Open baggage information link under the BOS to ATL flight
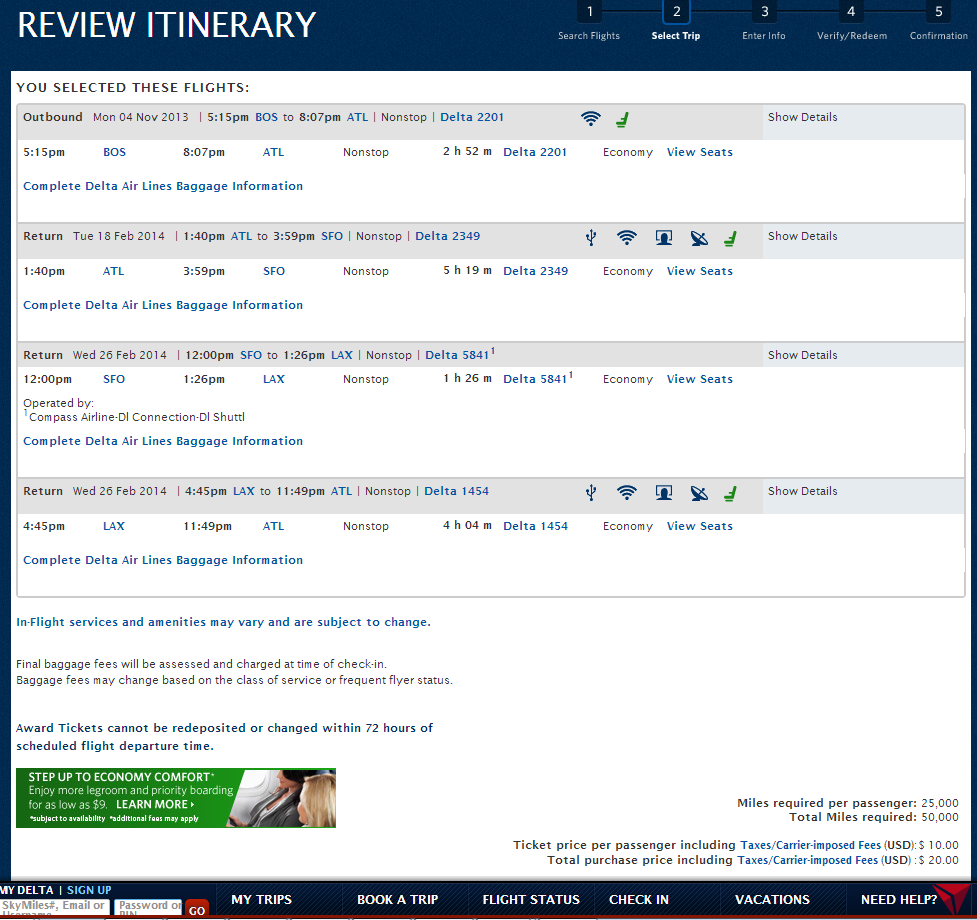The height and width of the screenshot is (920, 977). point(163,186)
